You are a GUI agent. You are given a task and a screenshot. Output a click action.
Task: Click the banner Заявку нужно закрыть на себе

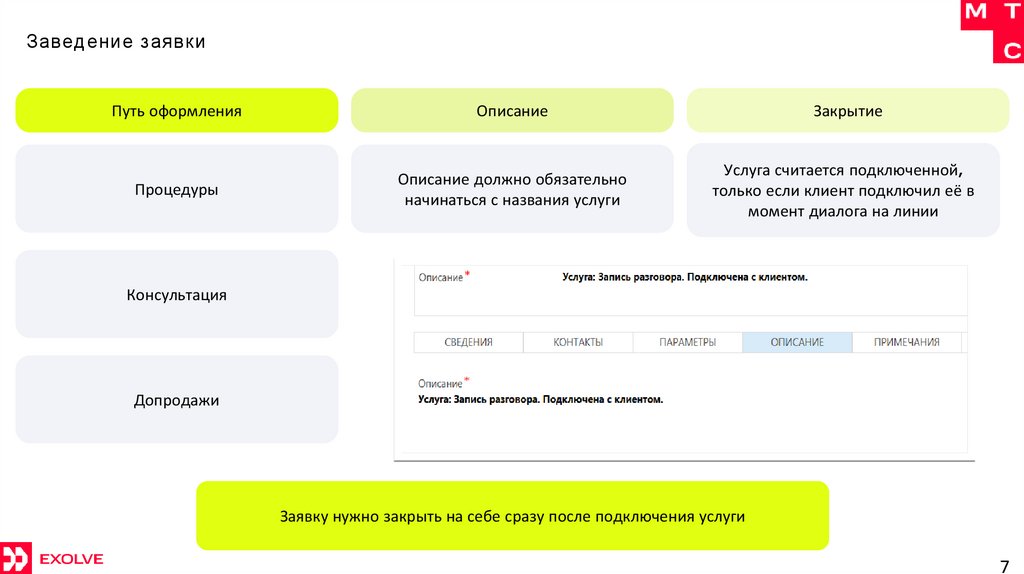512,516
